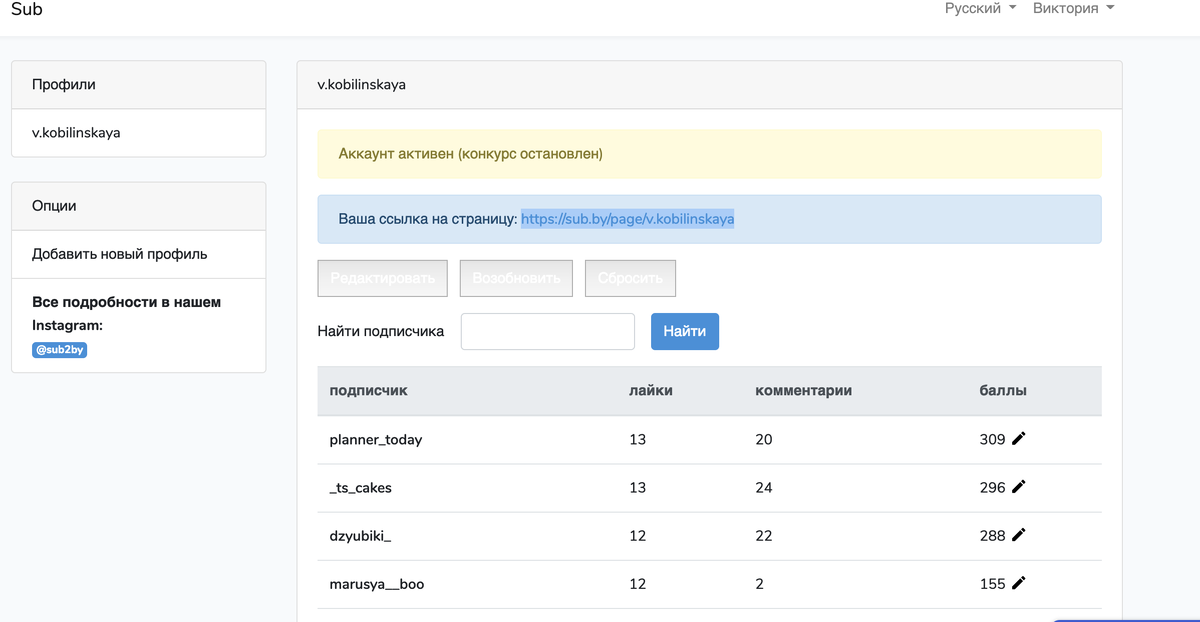Click the лайки column header
Viewport: 1200px width, 622px height.
coord(650,391)
